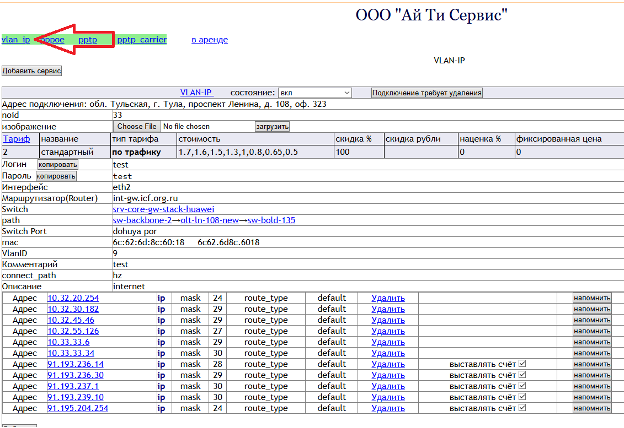Open address 10.33.33.34
Image resolution: width=624 pixels, height=428 pixels.
coord(71,353)
